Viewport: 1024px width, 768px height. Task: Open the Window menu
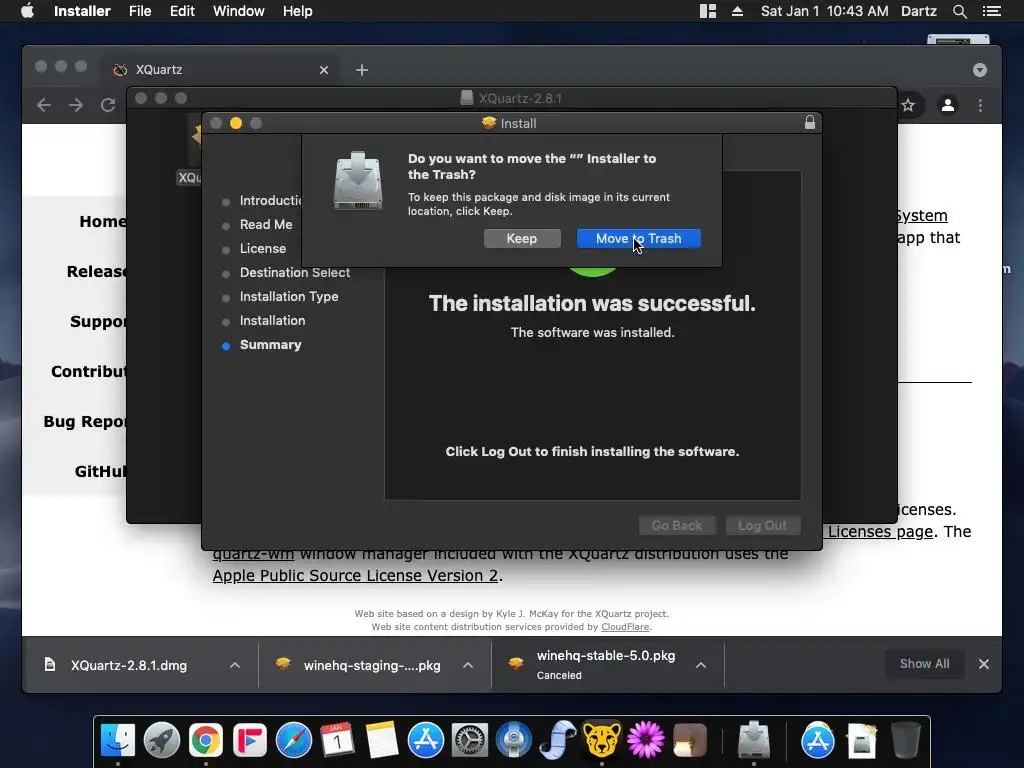pyautogui.click(x=238, y=11)
